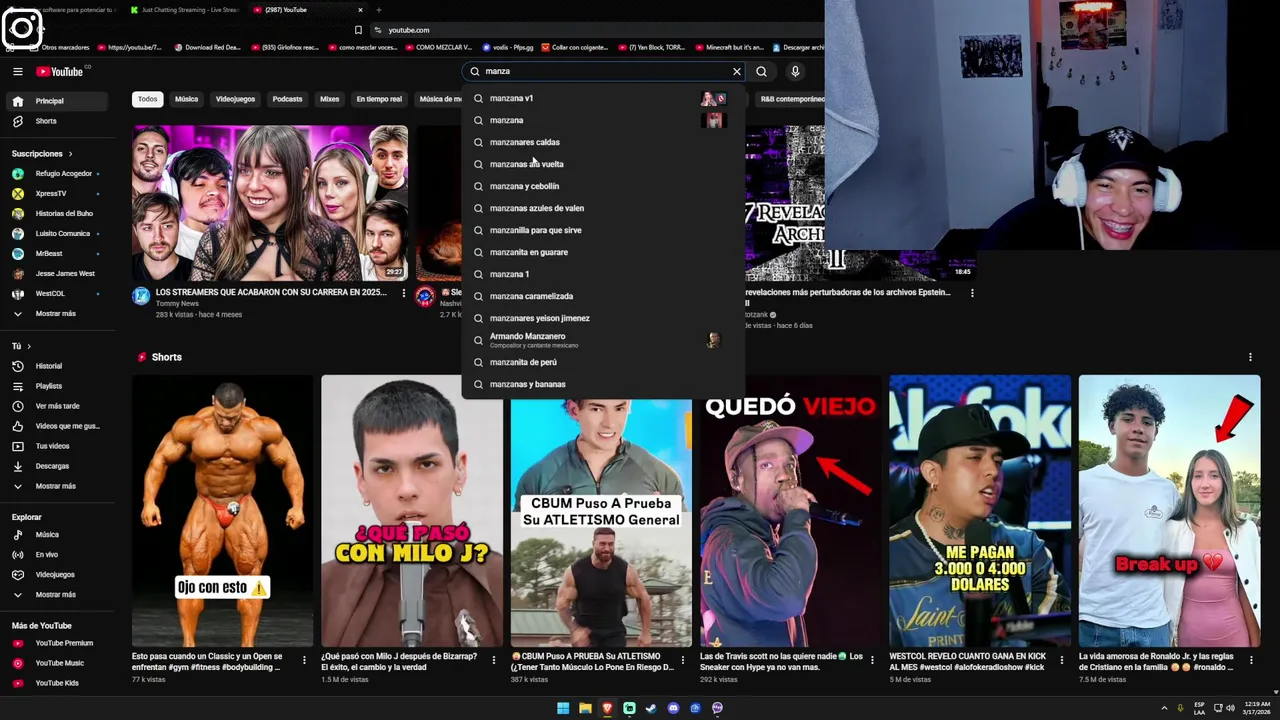
Task: Select the En tiempo real filter chip
Action: 379,99
